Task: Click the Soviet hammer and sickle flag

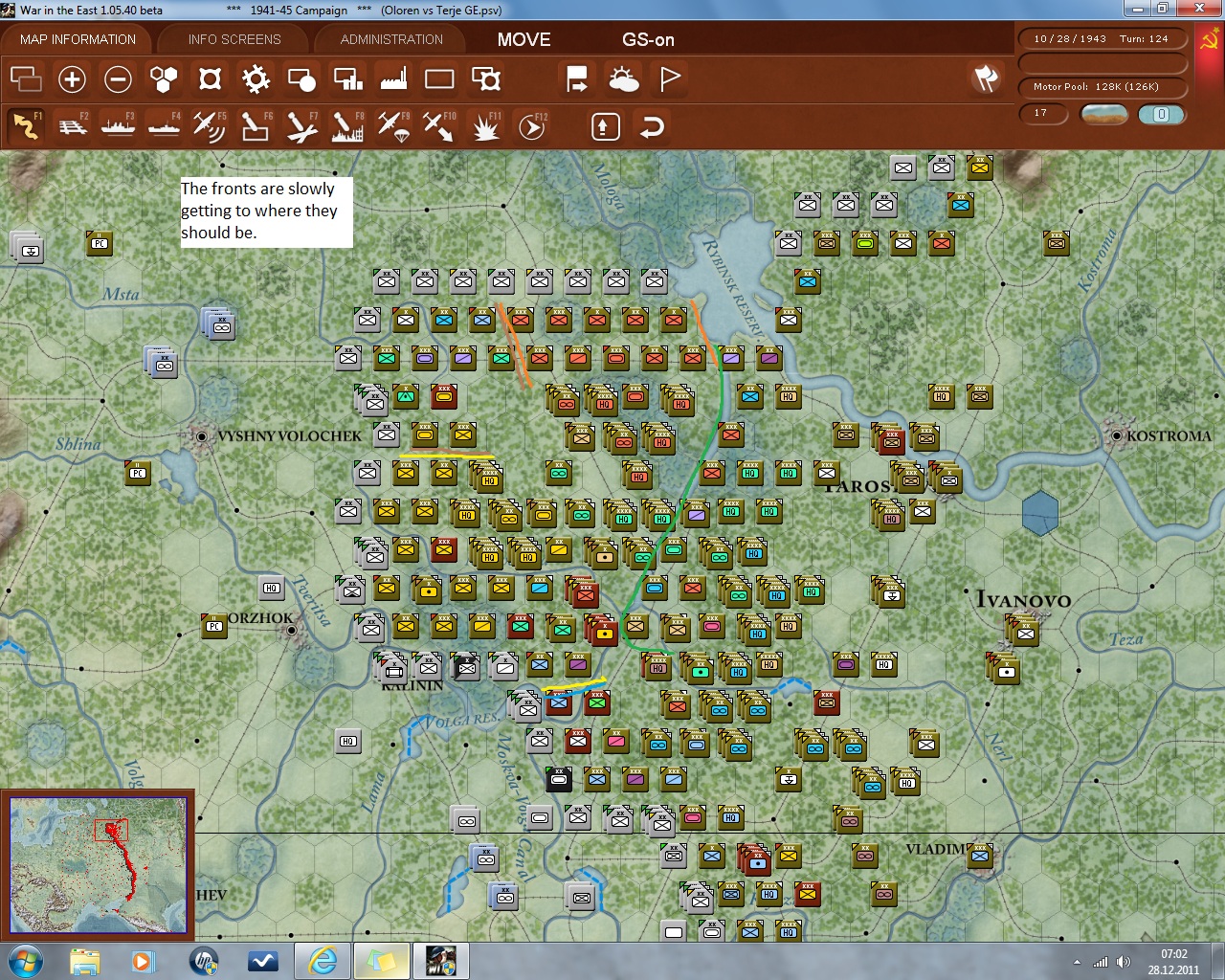Action: tap(1210, 40)
